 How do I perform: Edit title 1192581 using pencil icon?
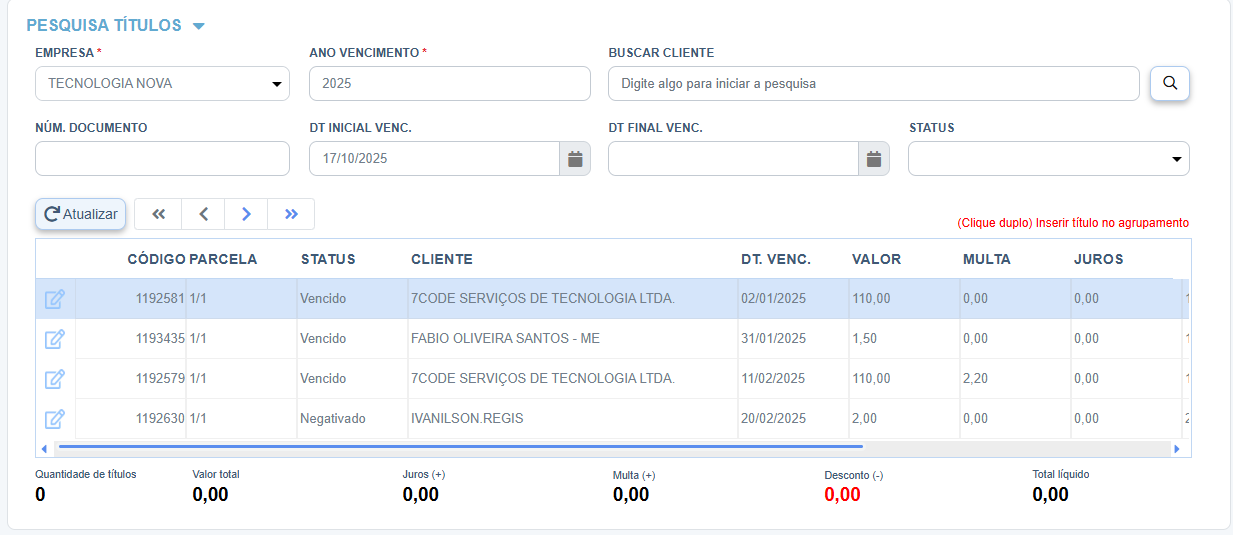coord(55,299)
